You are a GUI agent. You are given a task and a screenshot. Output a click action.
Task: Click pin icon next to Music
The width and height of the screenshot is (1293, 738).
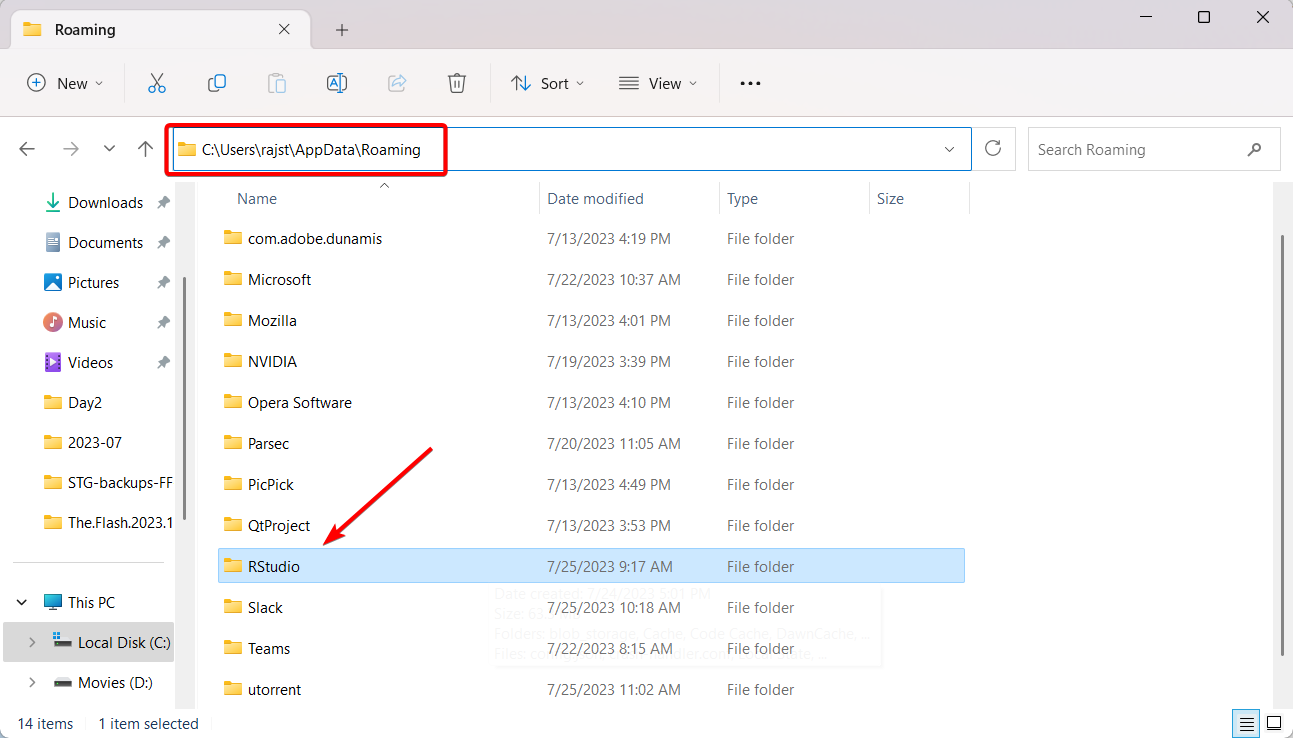[x=163, y=323]
